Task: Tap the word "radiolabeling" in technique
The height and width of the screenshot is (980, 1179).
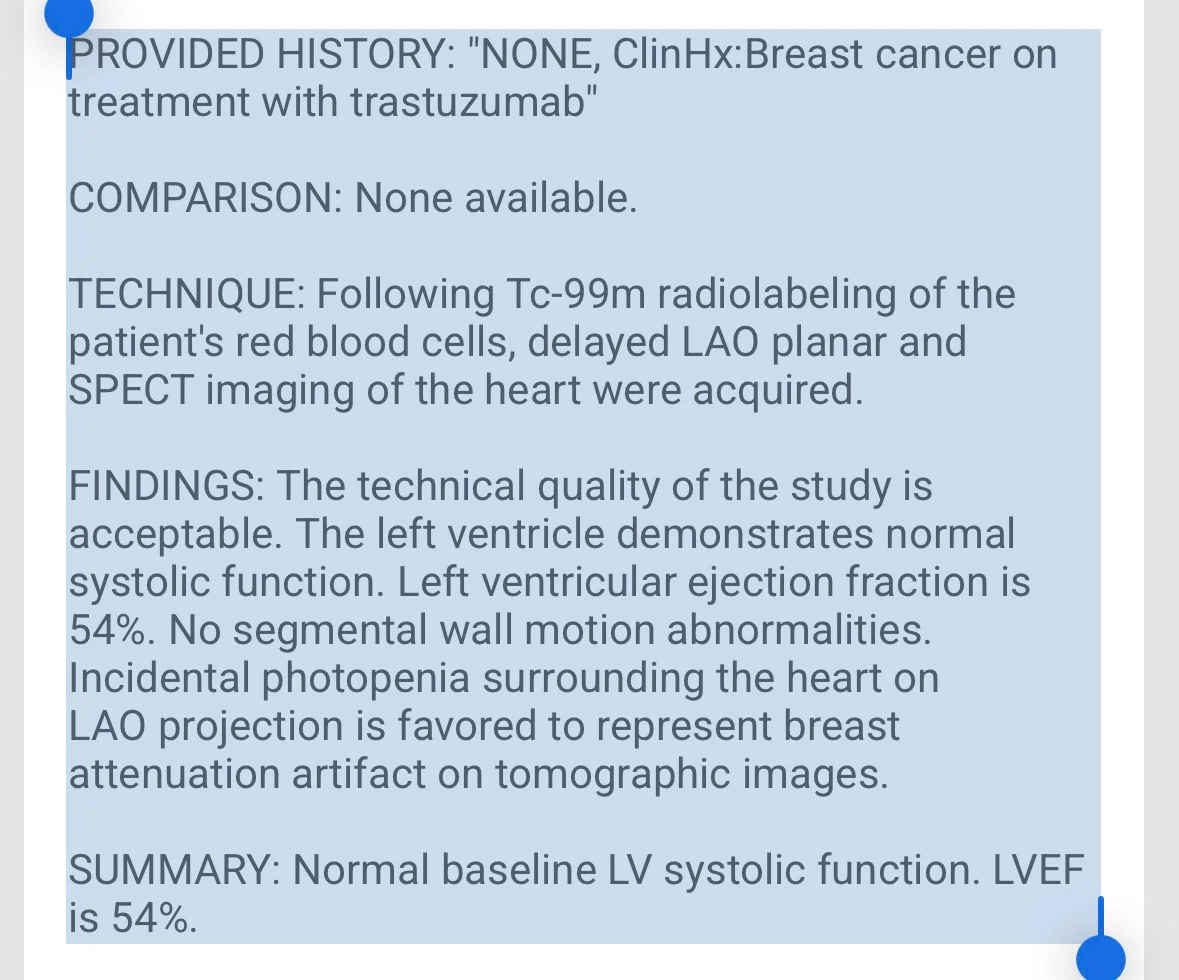Action: click(x=777, y=293)
